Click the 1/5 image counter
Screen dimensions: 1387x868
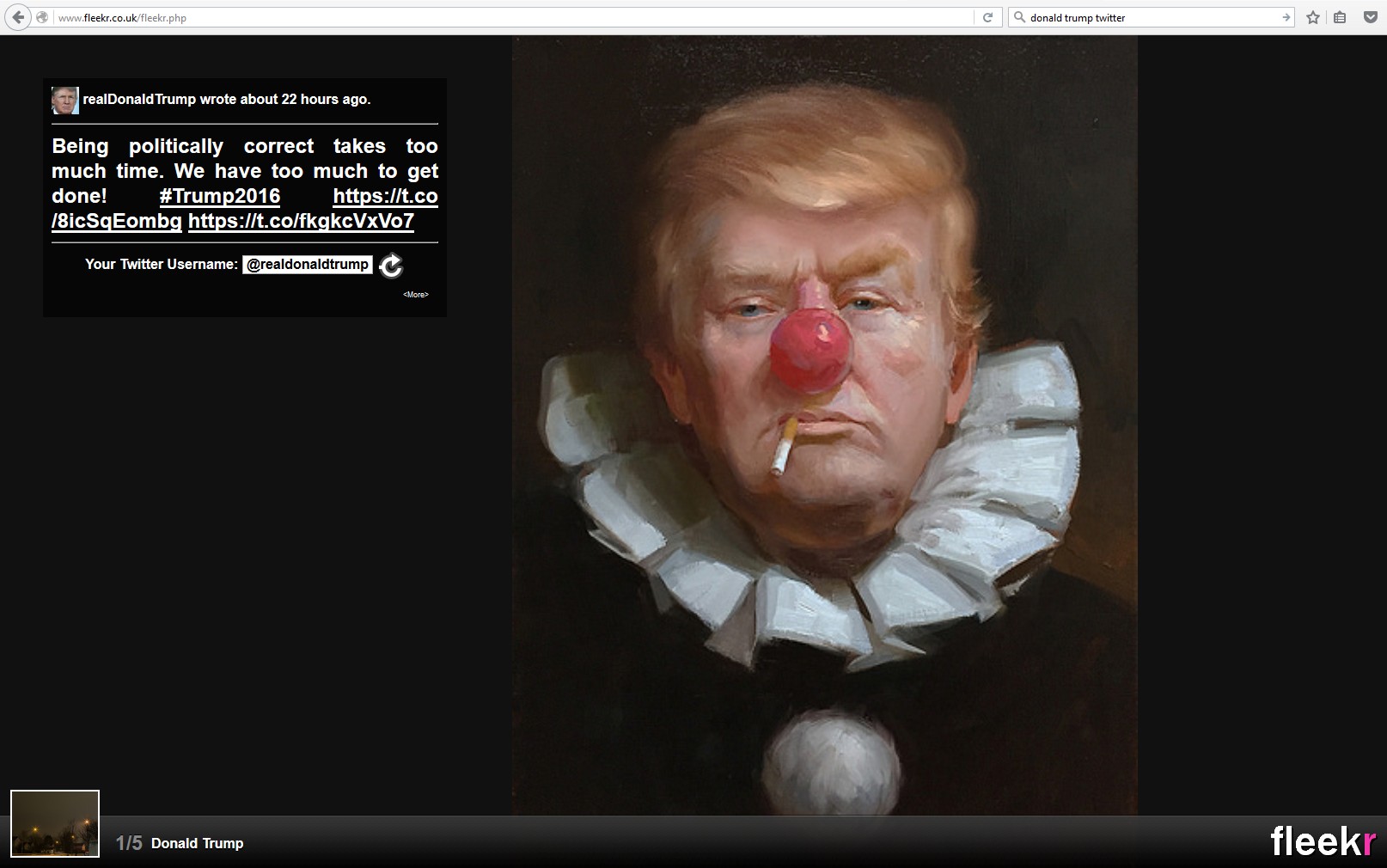pos(129,843)
